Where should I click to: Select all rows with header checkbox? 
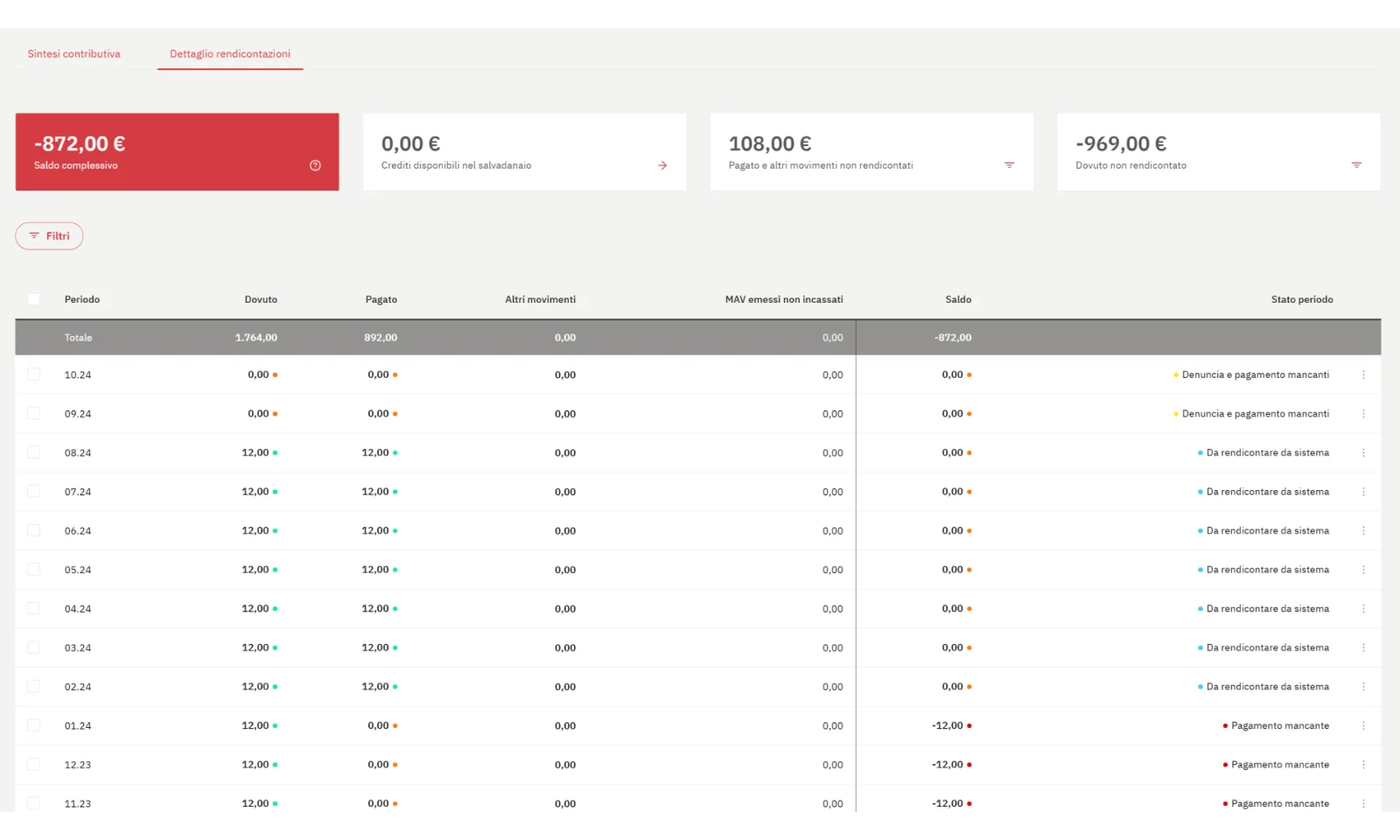33,299
